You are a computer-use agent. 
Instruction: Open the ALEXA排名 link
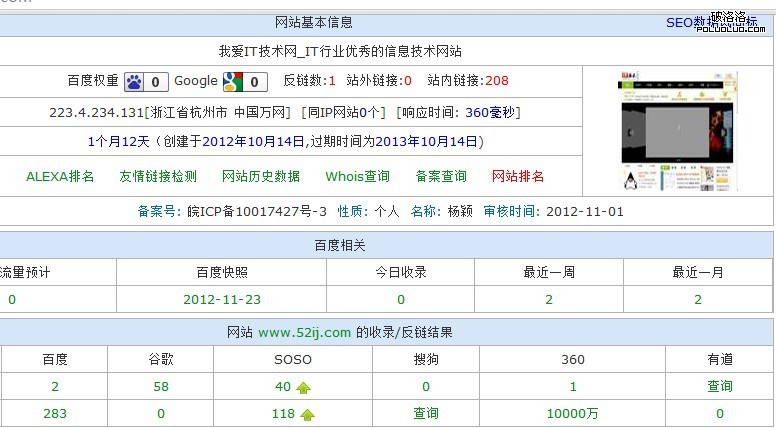coord(60,177)
